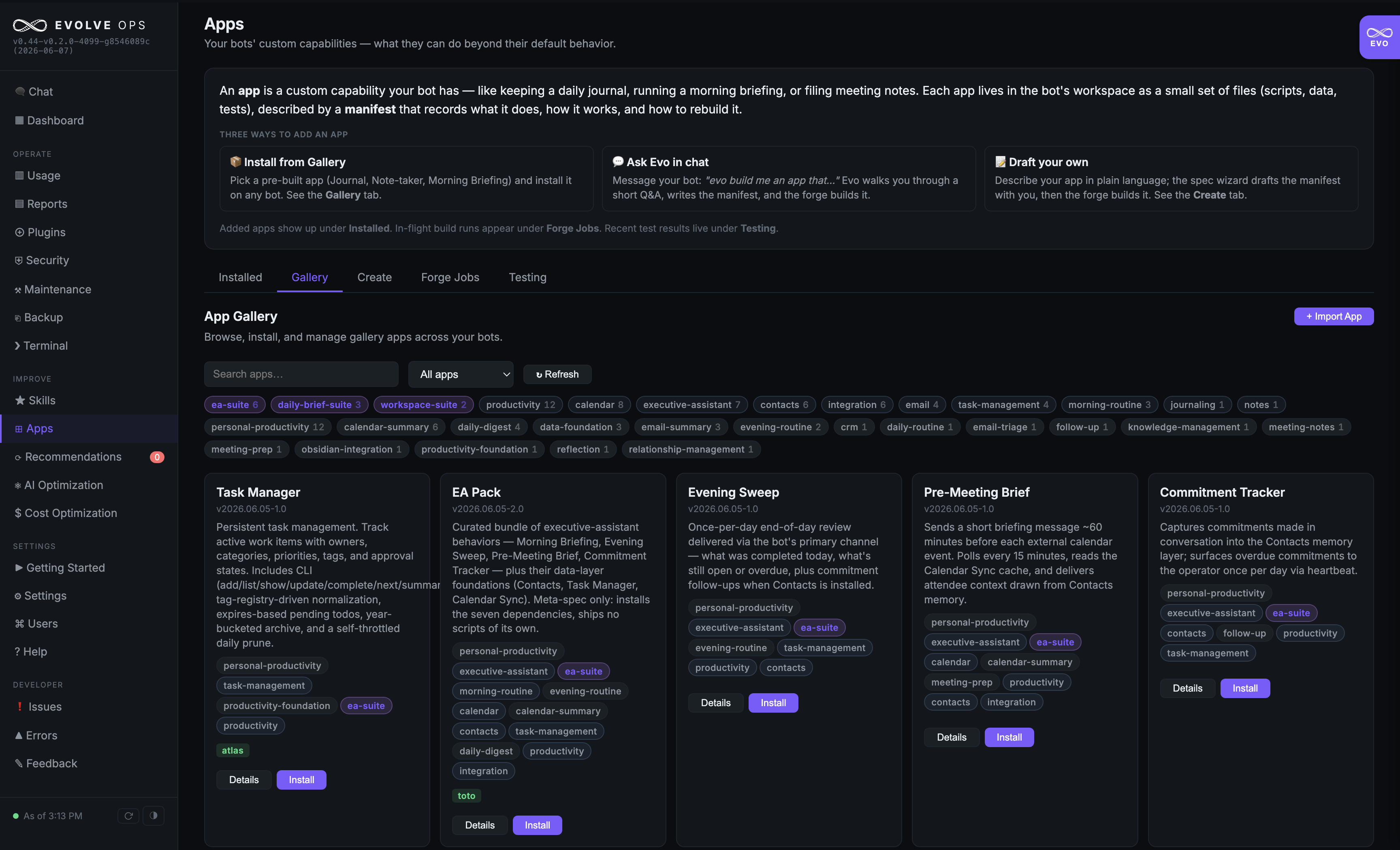
Task: Open Backup sidebar icon
Action: pos(18,318)
